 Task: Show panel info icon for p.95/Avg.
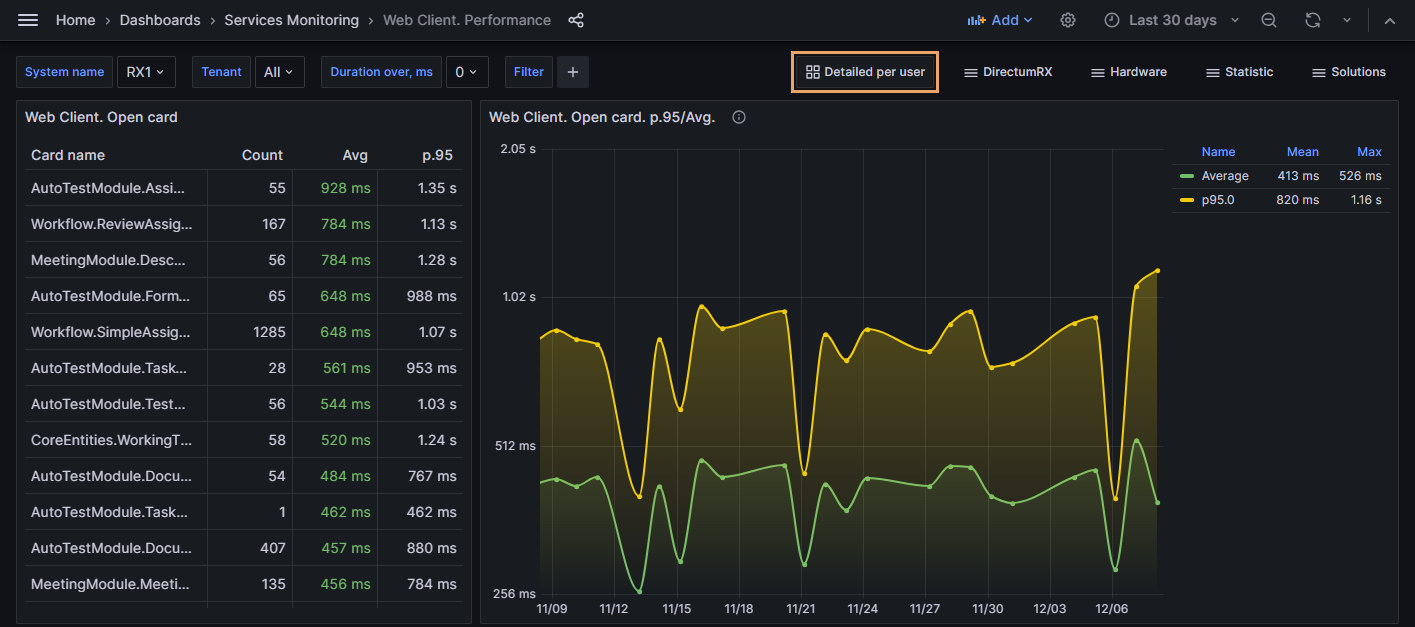739,117
